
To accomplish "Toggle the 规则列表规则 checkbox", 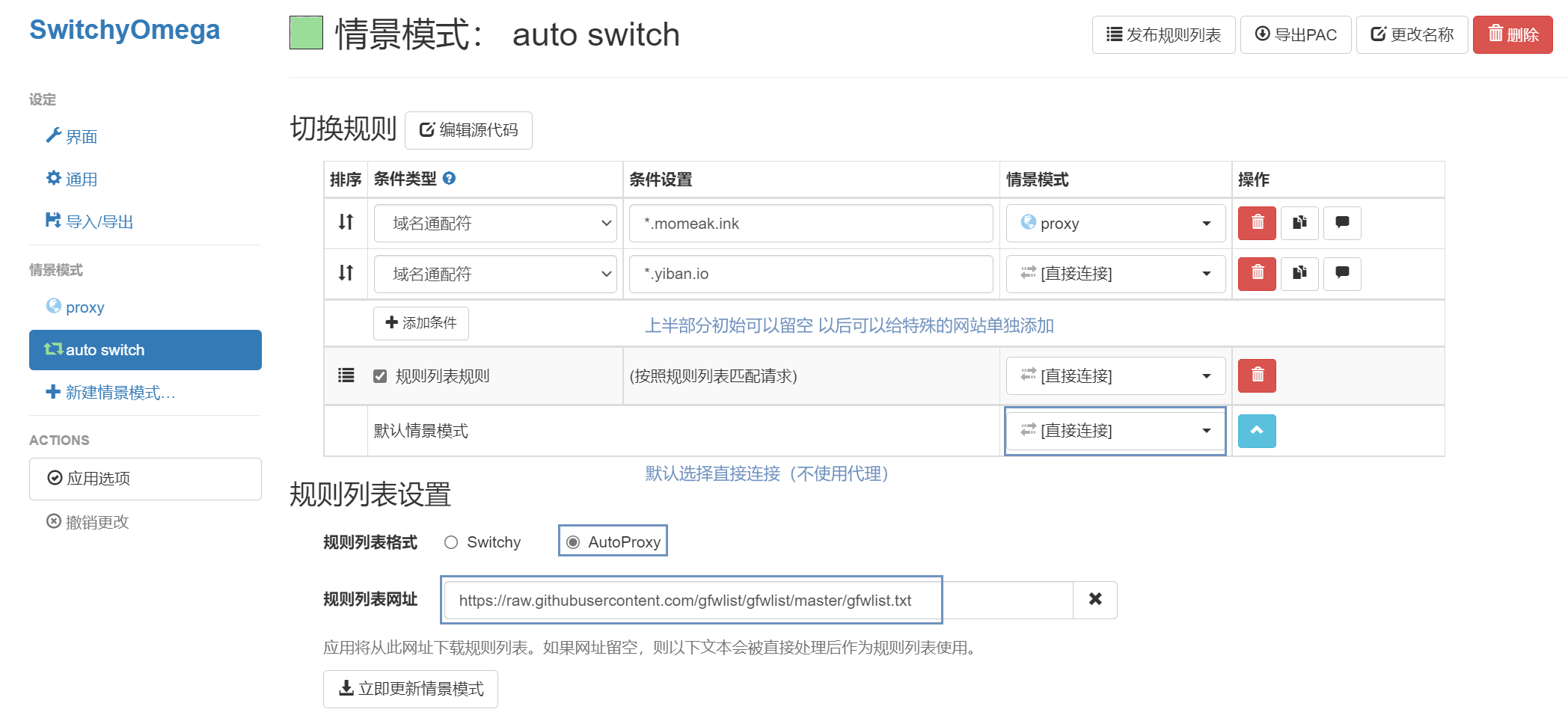I will [380, 376].
